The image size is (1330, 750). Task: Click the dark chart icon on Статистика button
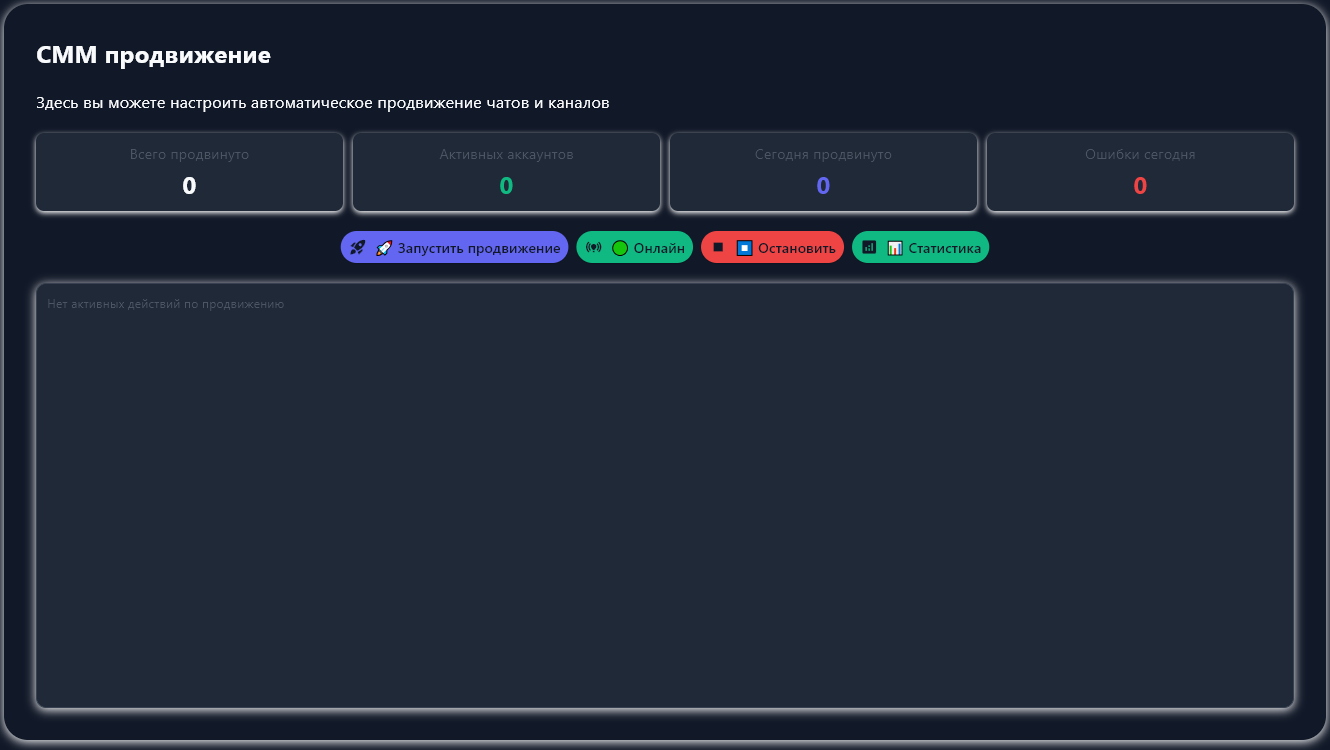point(869,247)
